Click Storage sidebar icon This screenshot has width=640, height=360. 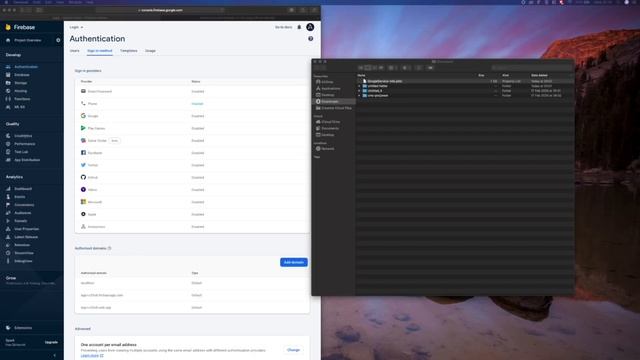point(8,83)
